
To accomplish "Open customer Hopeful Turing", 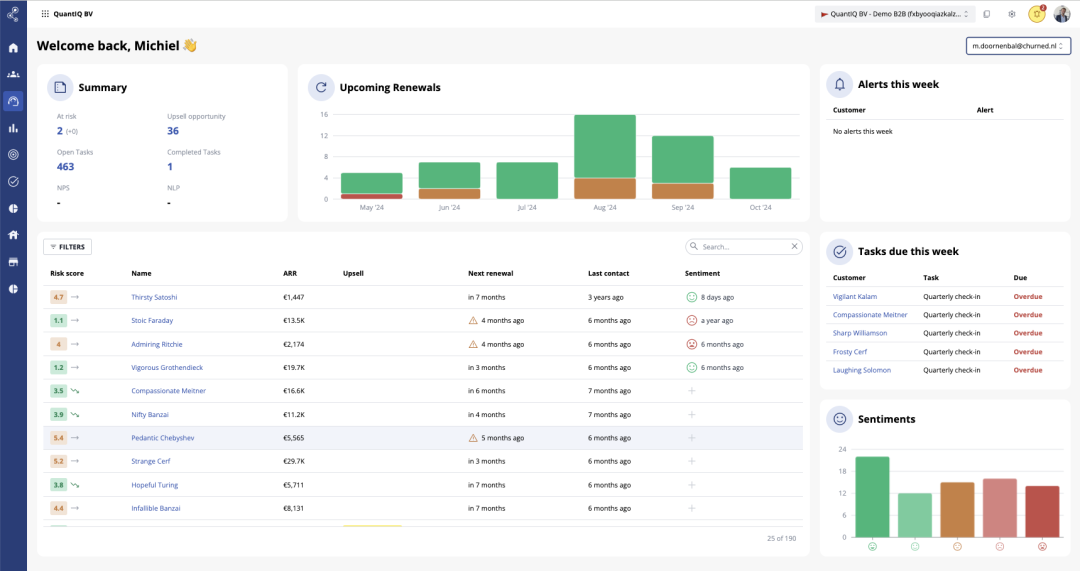I will pos(155,485).
